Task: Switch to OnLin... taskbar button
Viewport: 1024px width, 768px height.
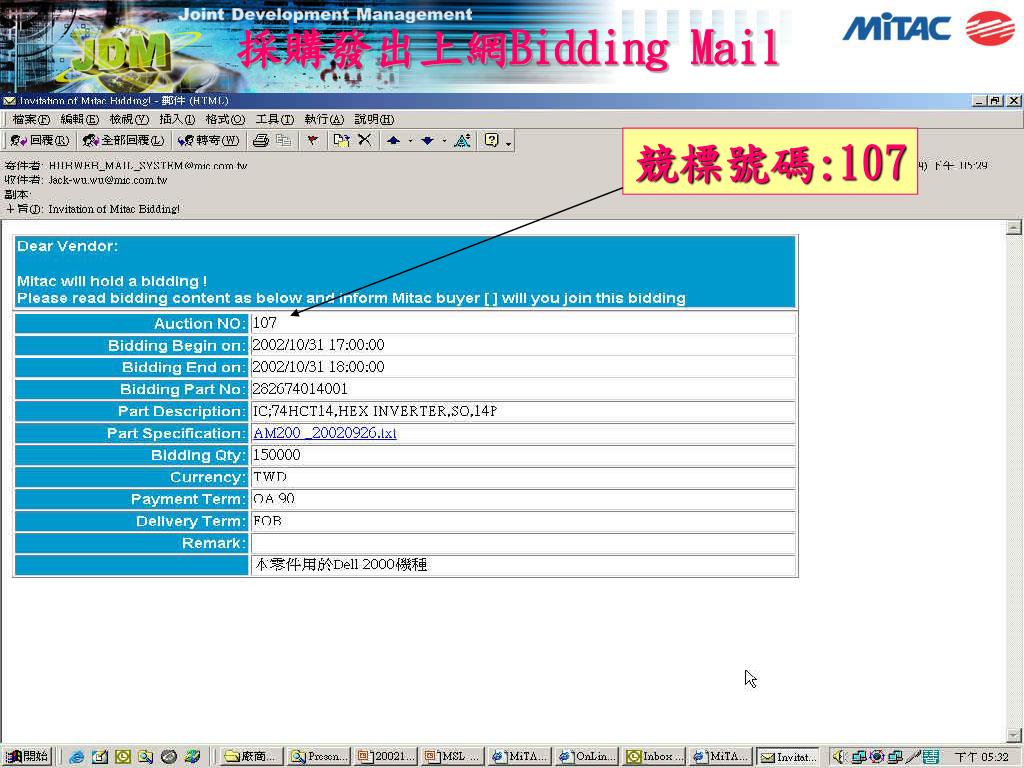Action: [x=586, y=756]
